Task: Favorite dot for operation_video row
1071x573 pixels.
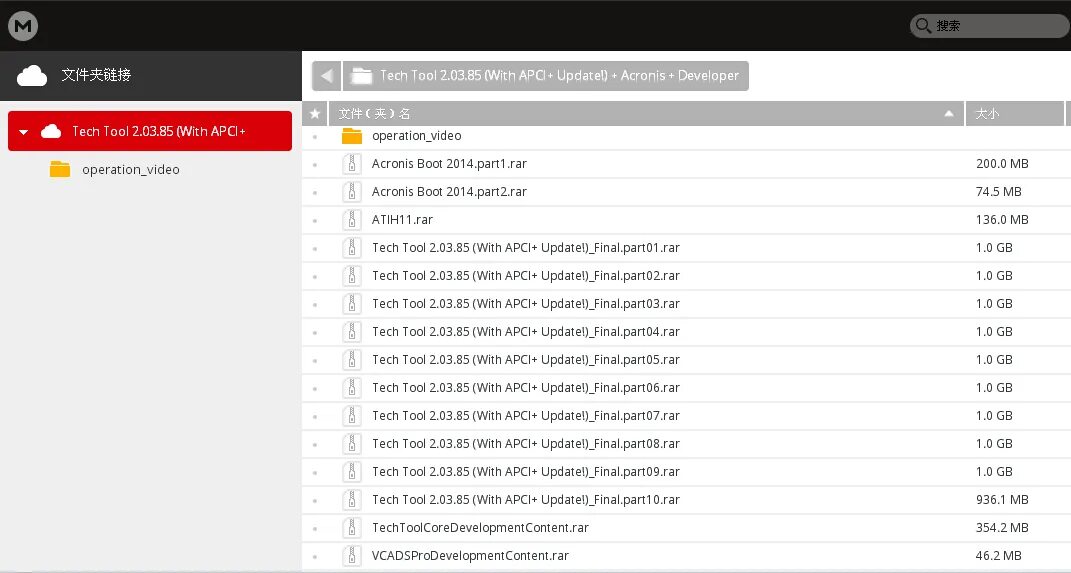Action: [x=315, y=137]
